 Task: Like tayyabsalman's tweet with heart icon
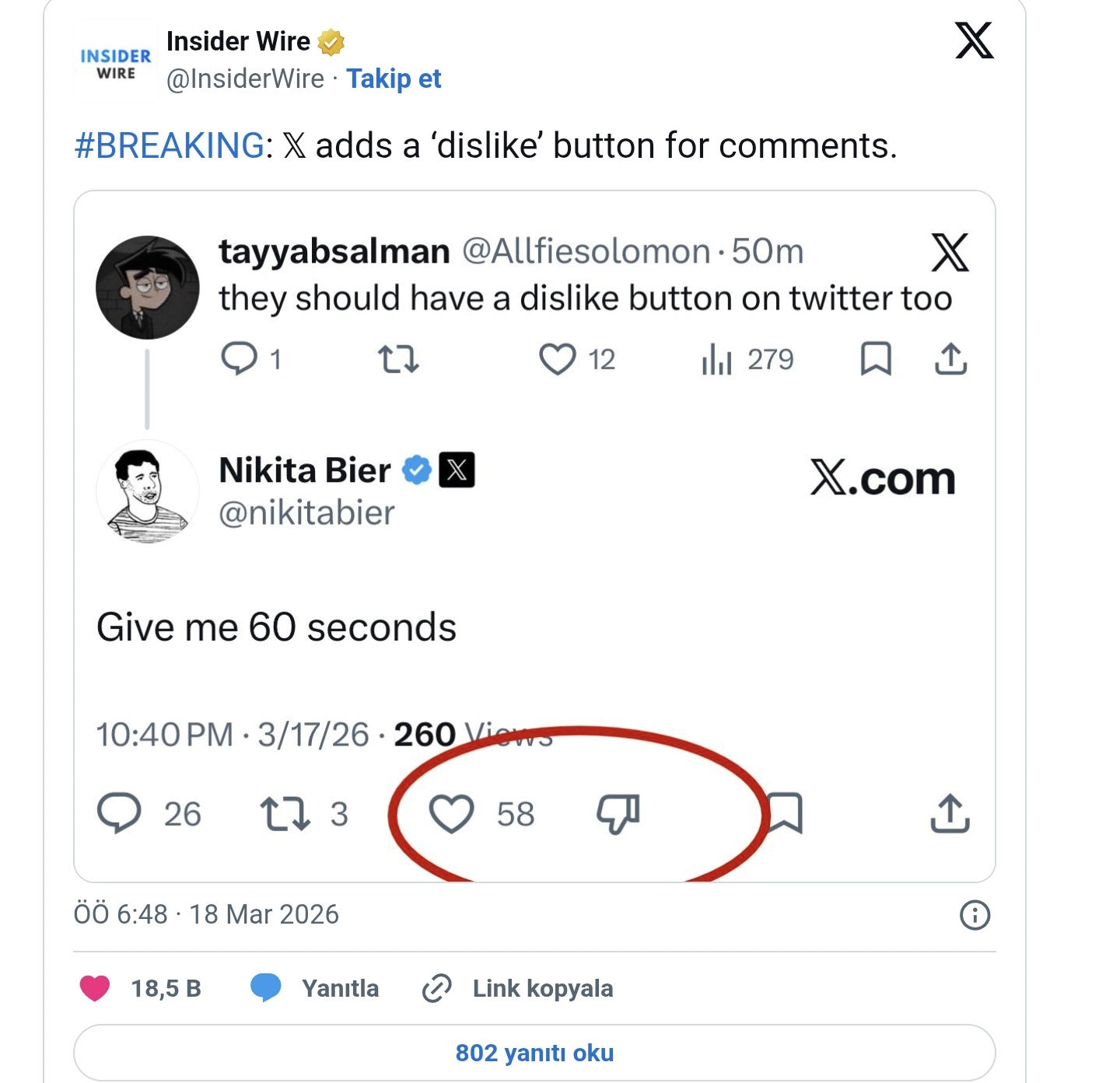coord(557,359)
